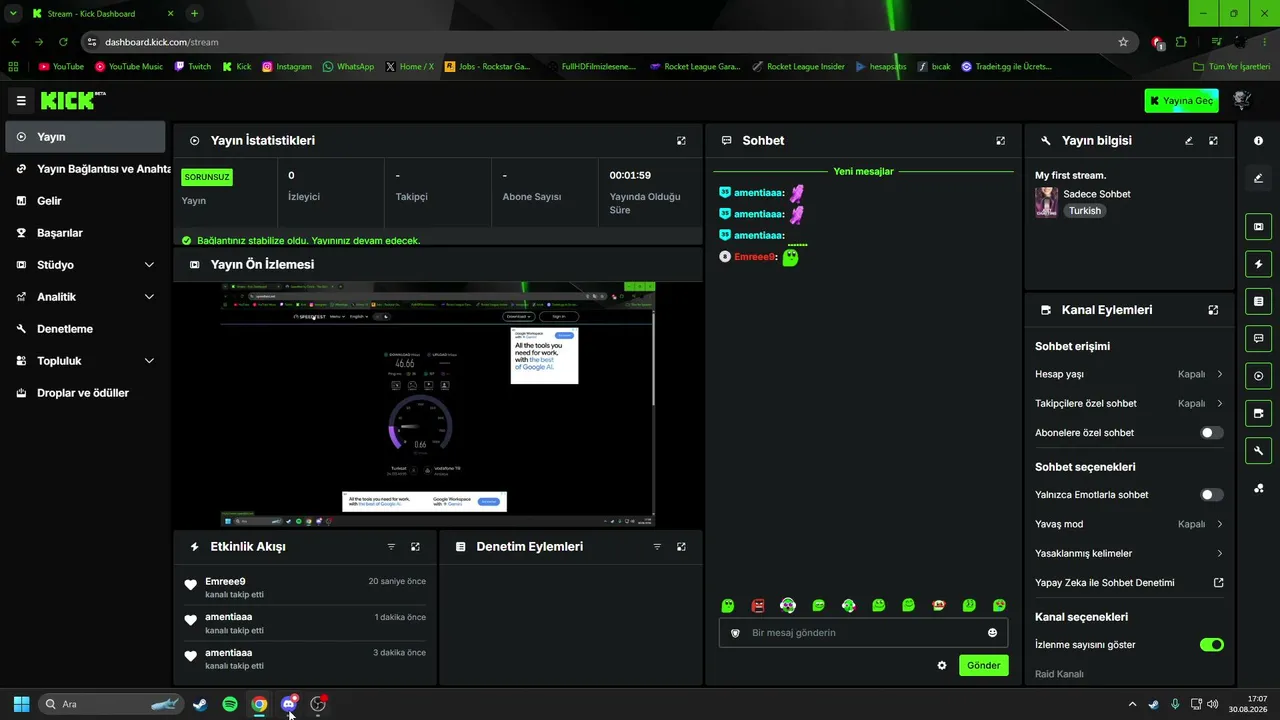Image resolution: width=1280 pixels, height=720 pixels.
Task: Open the profile avatar in the dashboard header
Action: click(1243, 100)
